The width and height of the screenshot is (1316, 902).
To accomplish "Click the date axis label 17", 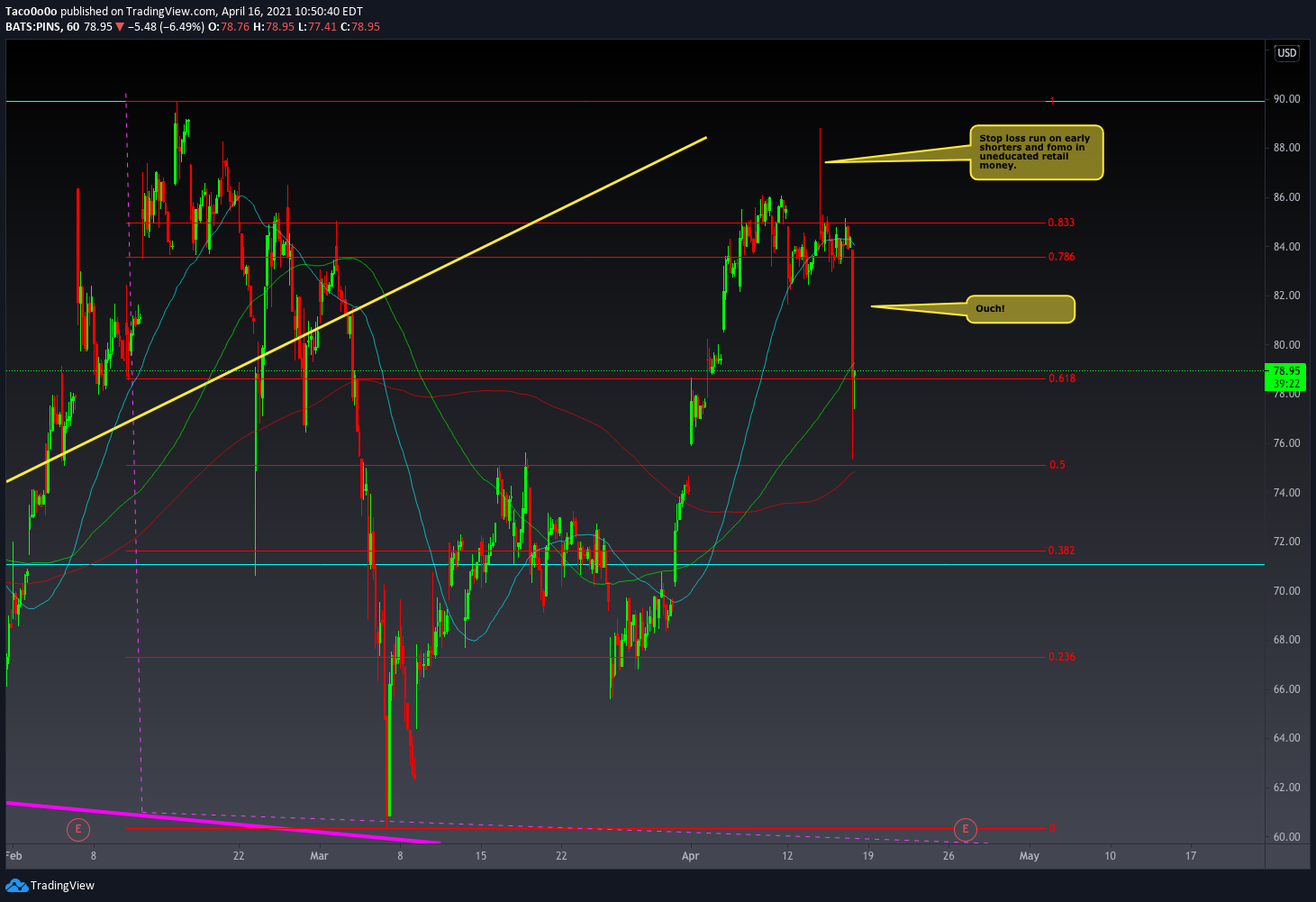I will pos(1191,856).
